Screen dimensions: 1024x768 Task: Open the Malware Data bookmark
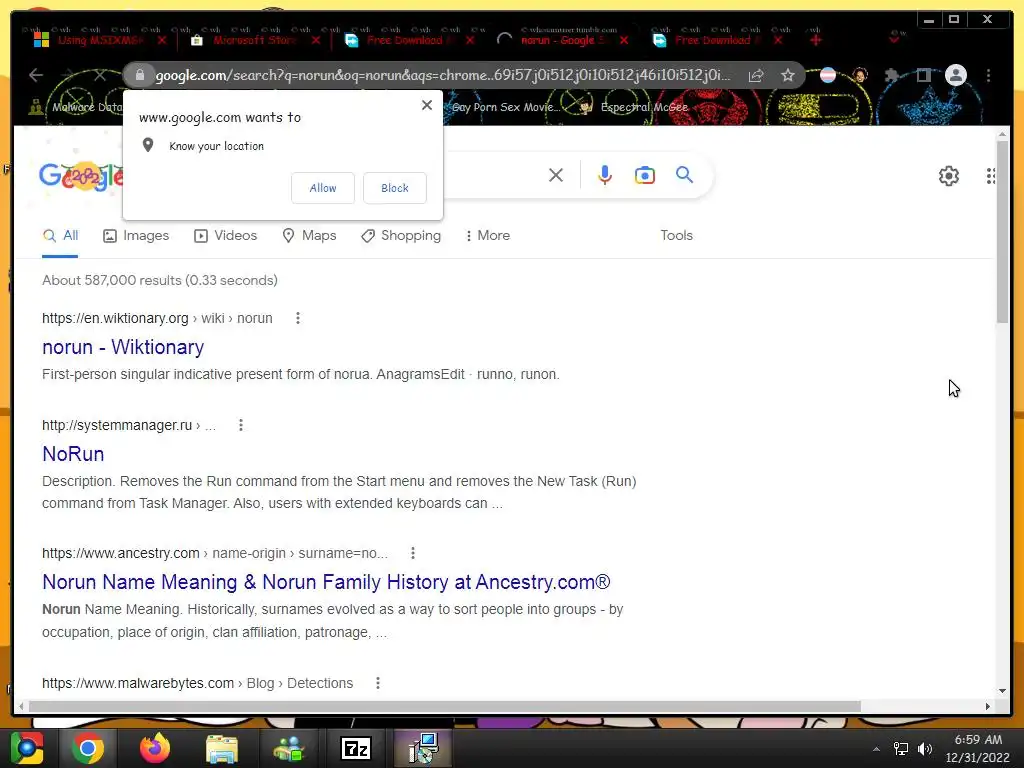pyautogui.click(x=75, y=107)
